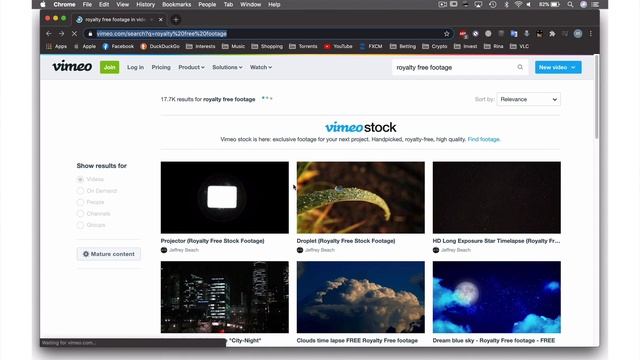Open the DuckDuckGo bookmark
The image size is (640, 360).
160,47
